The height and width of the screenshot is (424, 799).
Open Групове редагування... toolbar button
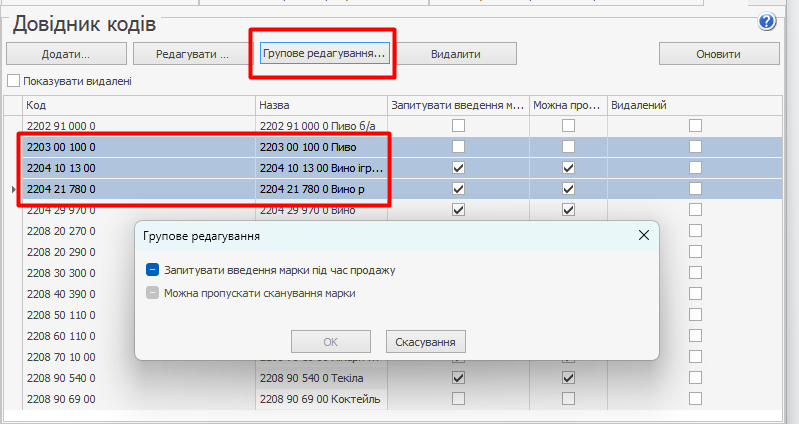(323, 53)
